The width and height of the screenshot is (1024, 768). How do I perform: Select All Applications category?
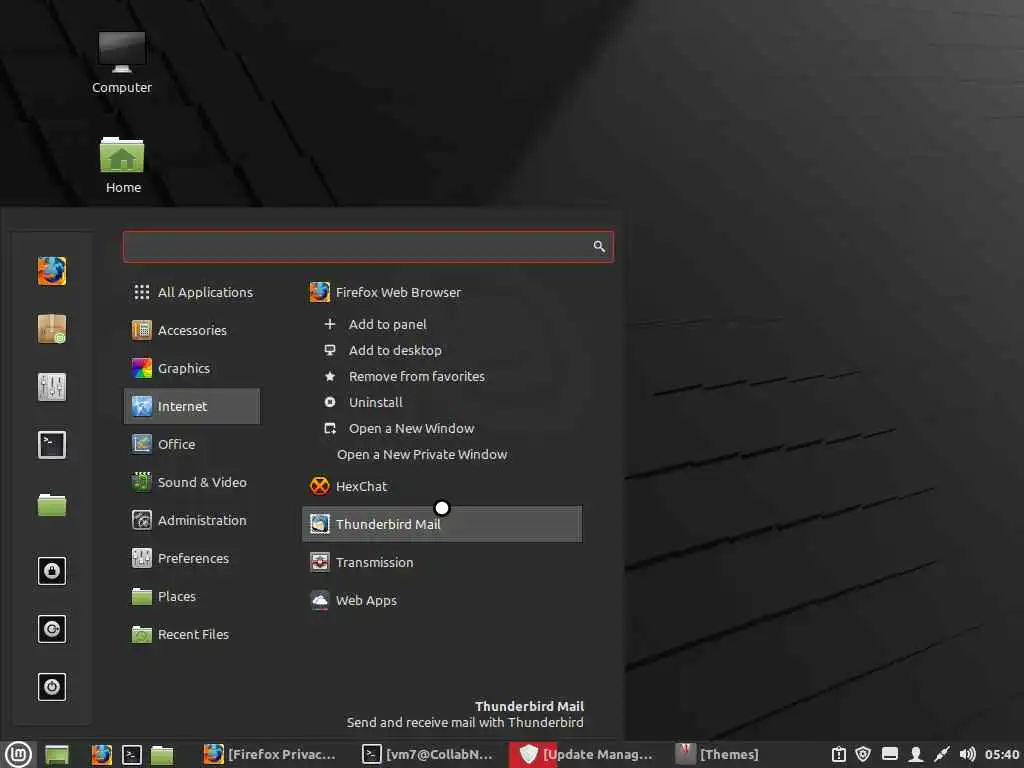[192, 292]
